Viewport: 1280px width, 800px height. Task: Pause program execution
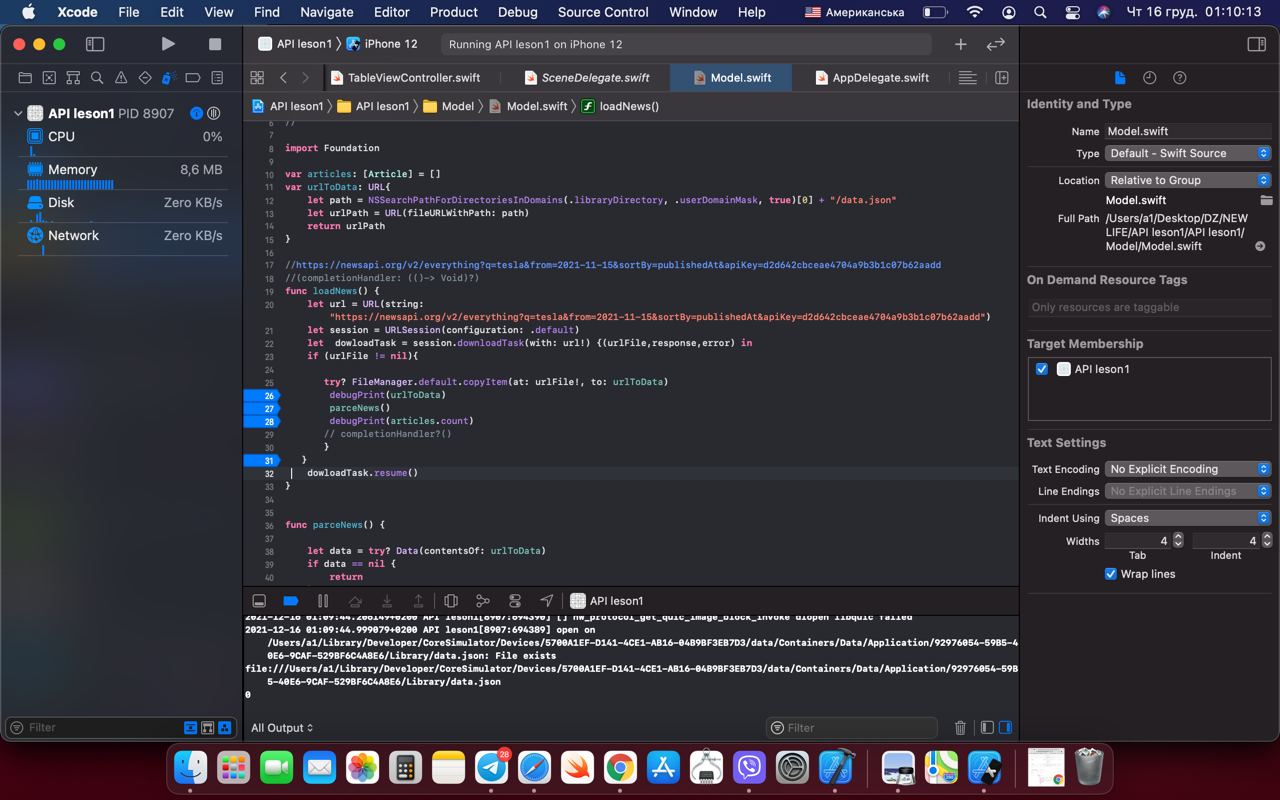323,601
